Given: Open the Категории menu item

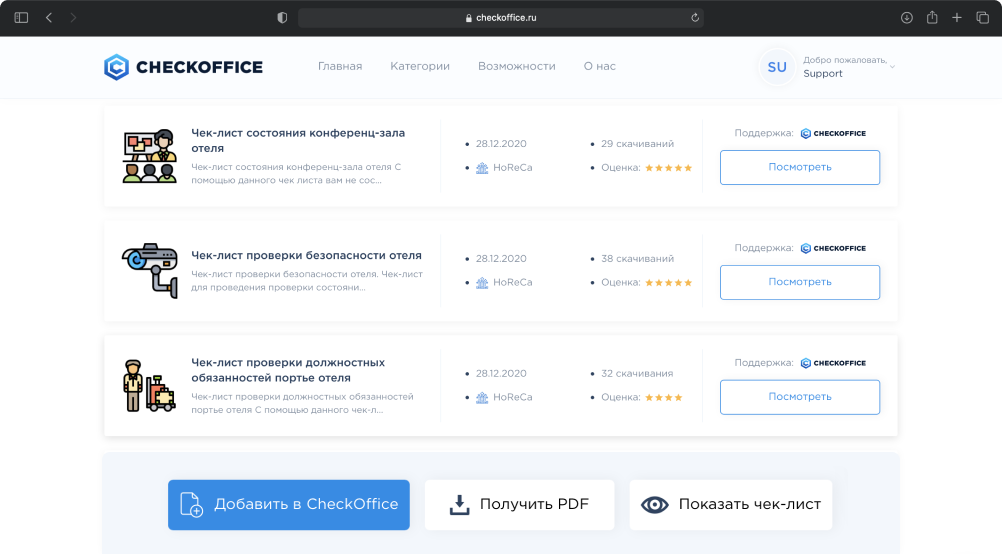Looking at the screenshot, I should 420,66.
